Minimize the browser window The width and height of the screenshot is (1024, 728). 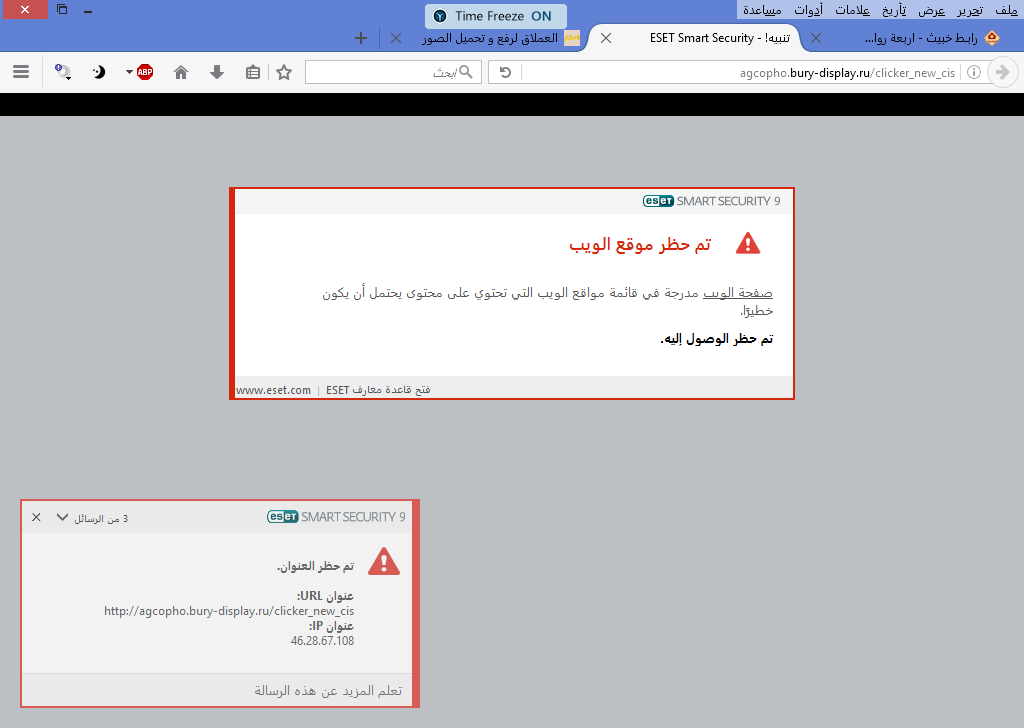[x=88, y=10]
